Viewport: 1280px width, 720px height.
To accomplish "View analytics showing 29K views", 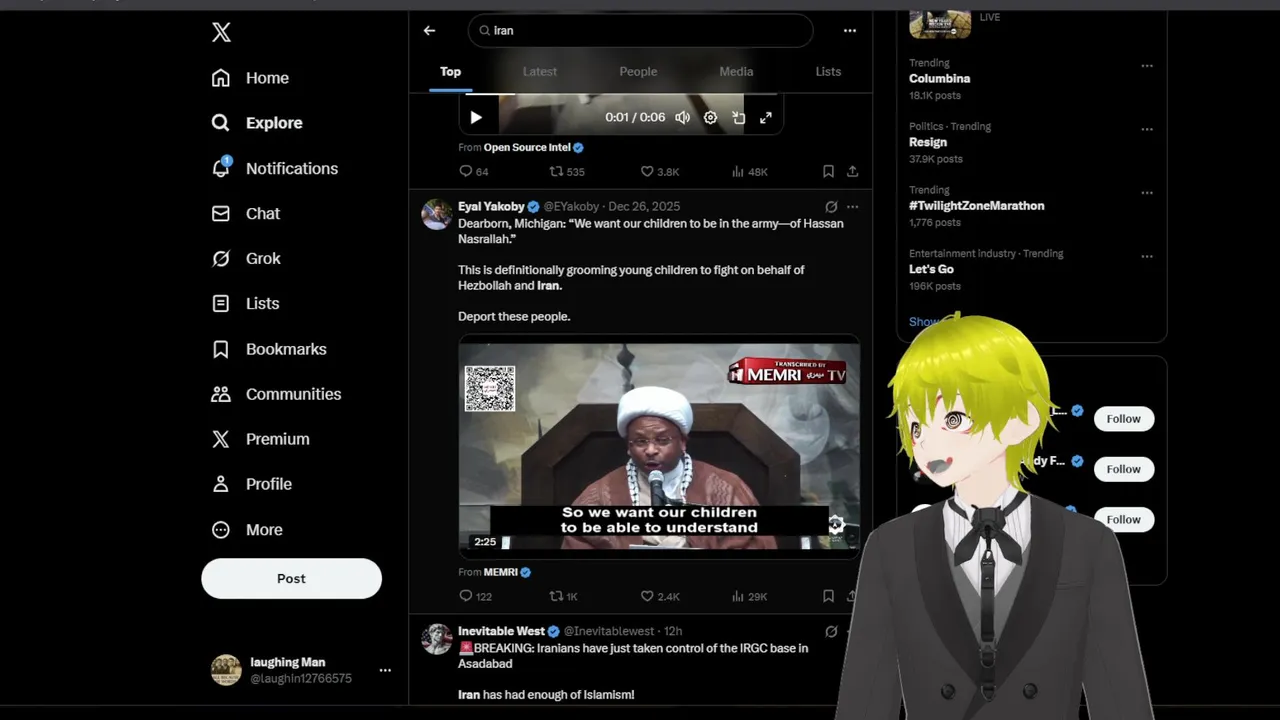I will tap(749, 596).
